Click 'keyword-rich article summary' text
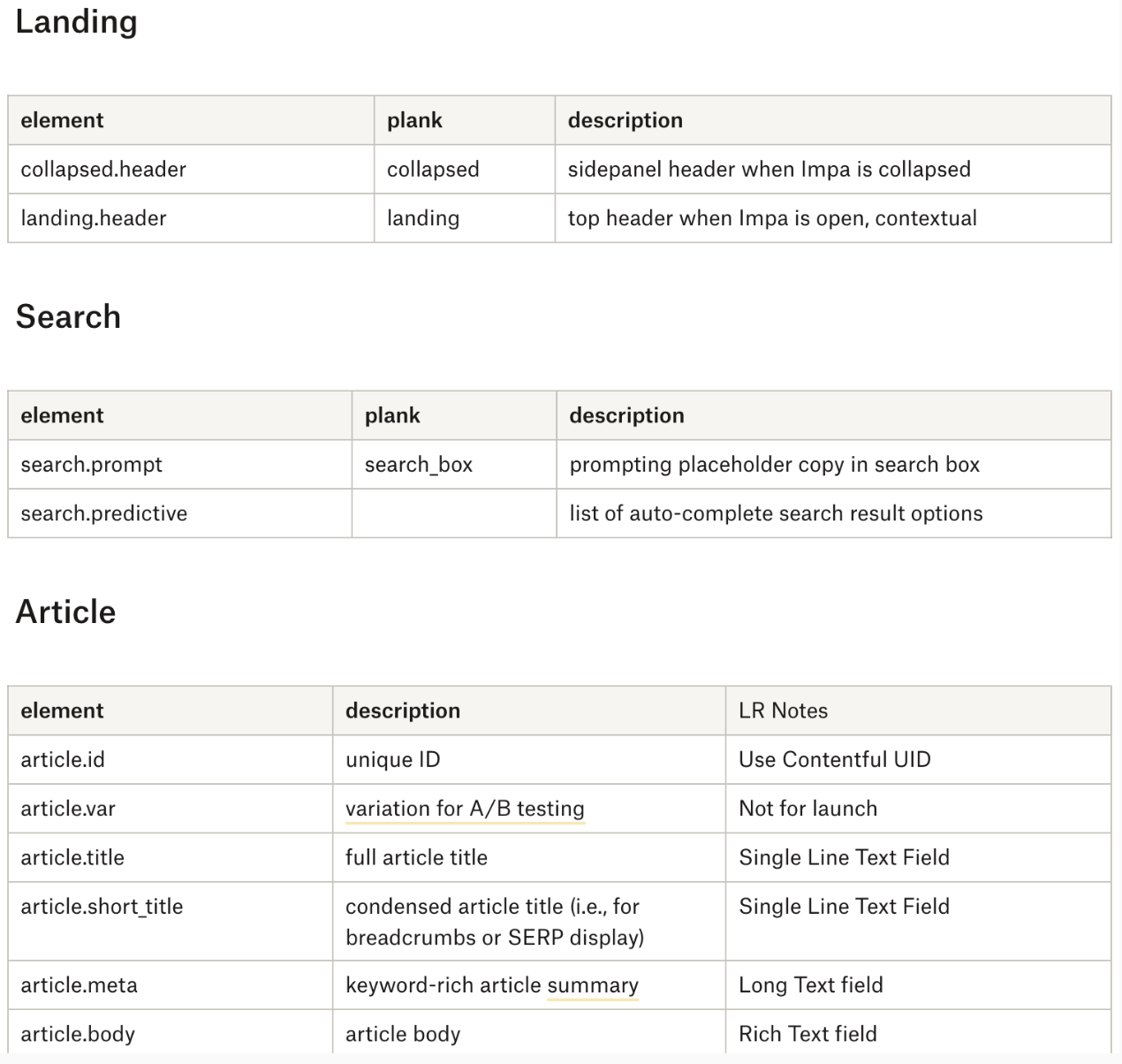 tap(492, 985)
